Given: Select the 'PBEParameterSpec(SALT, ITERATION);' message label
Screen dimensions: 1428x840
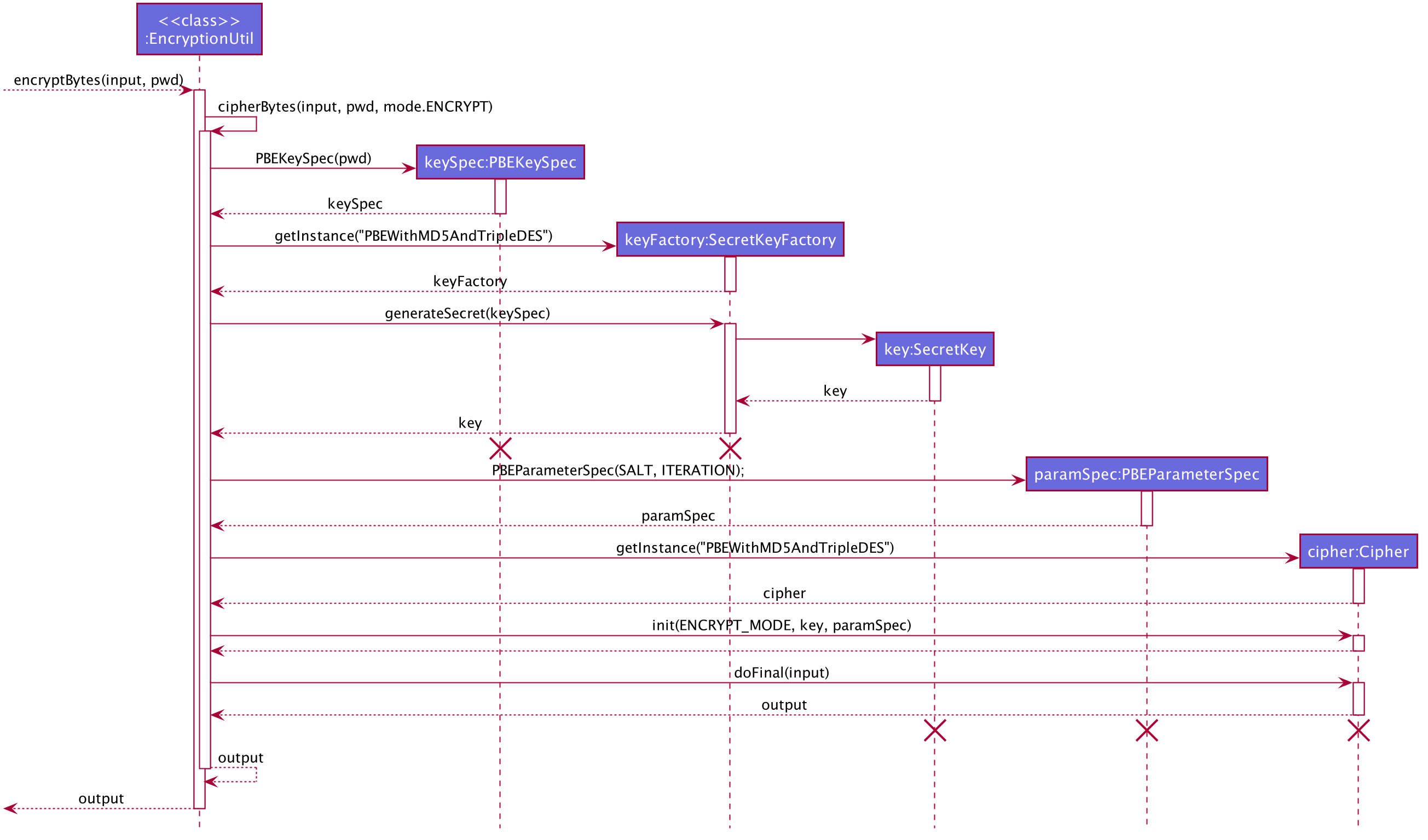Looking at the screenshot, I should pyautogui.click(x=620, y=471).
